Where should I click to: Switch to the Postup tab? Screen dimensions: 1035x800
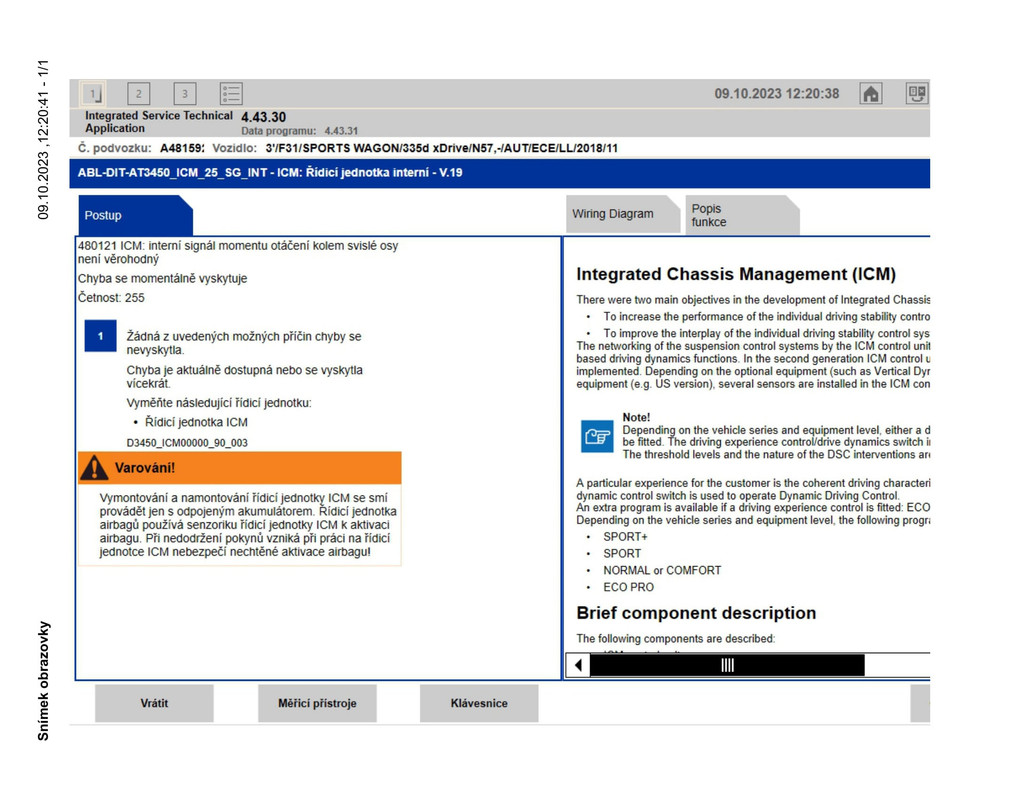tap(135, 215)
